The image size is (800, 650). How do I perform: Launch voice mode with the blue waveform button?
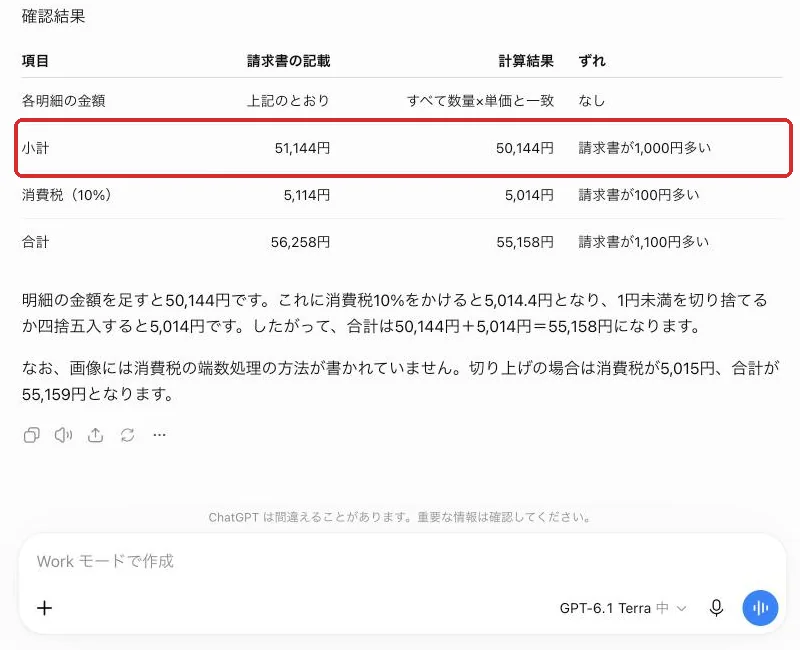(760, 608)
